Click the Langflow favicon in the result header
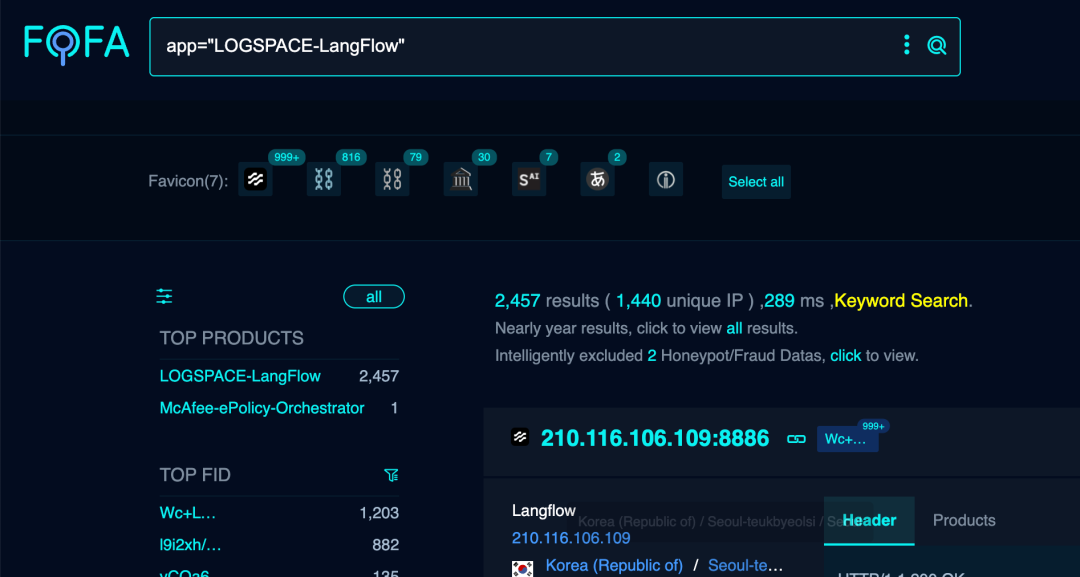The image size is (1080, 577). (x=520, y=437)
